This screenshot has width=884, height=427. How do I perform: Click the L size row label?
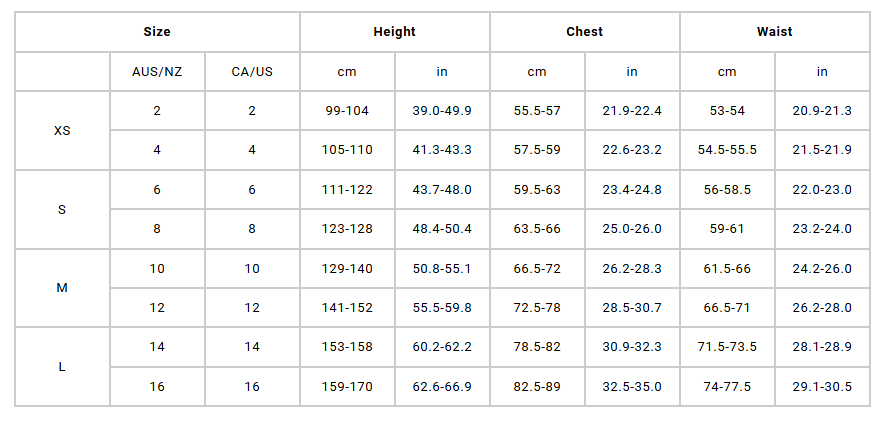coord(62,367)
